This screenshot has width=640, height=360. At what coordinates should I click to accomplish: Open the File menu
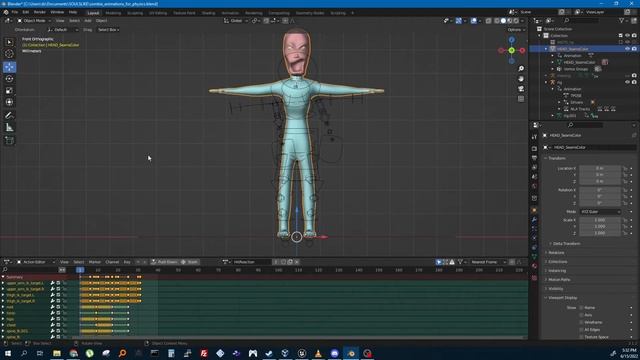point(15,12)
